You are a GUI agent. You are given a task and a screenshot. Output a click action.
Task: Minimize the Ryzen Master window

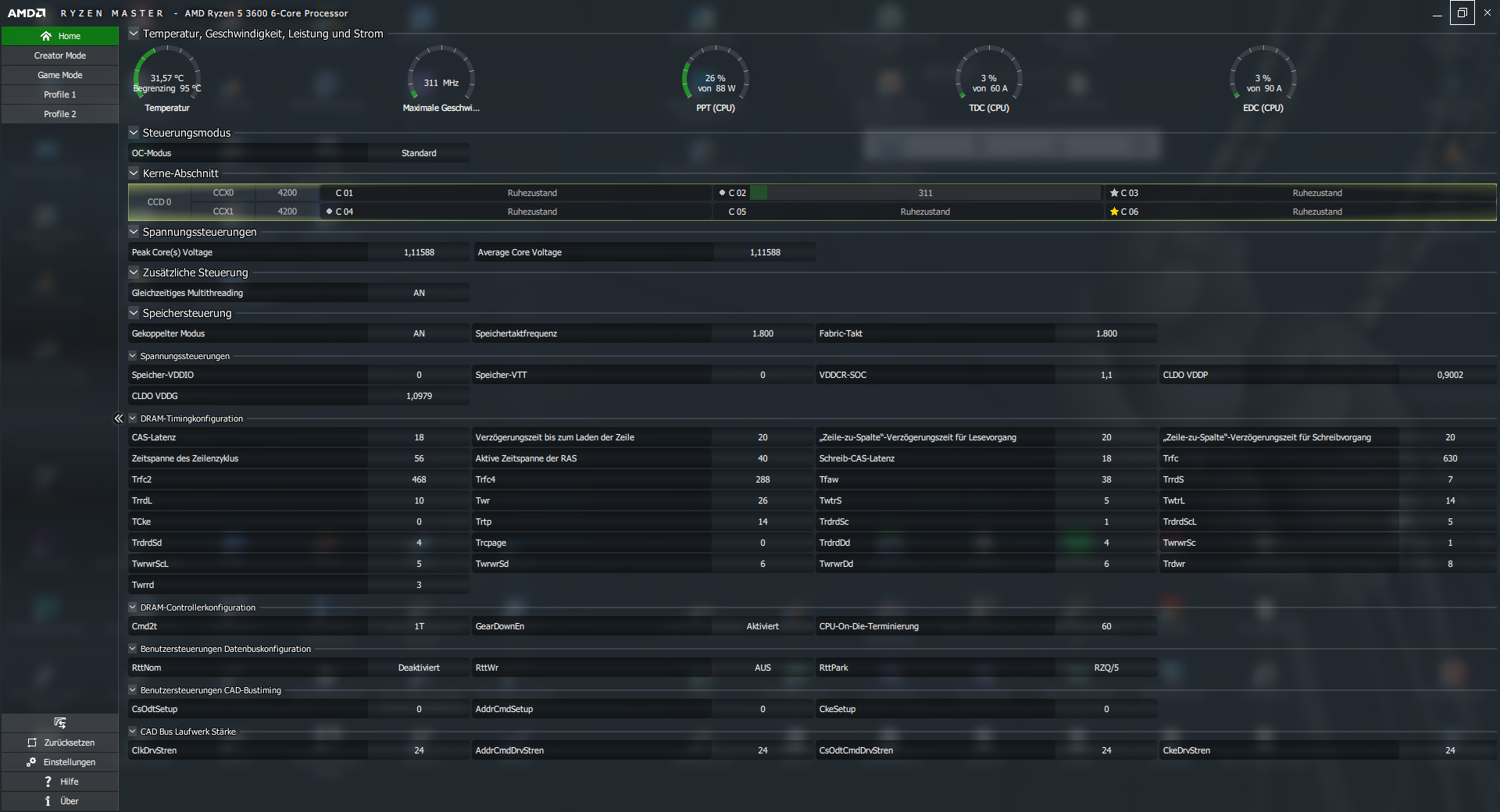(x=1437, y=13)
